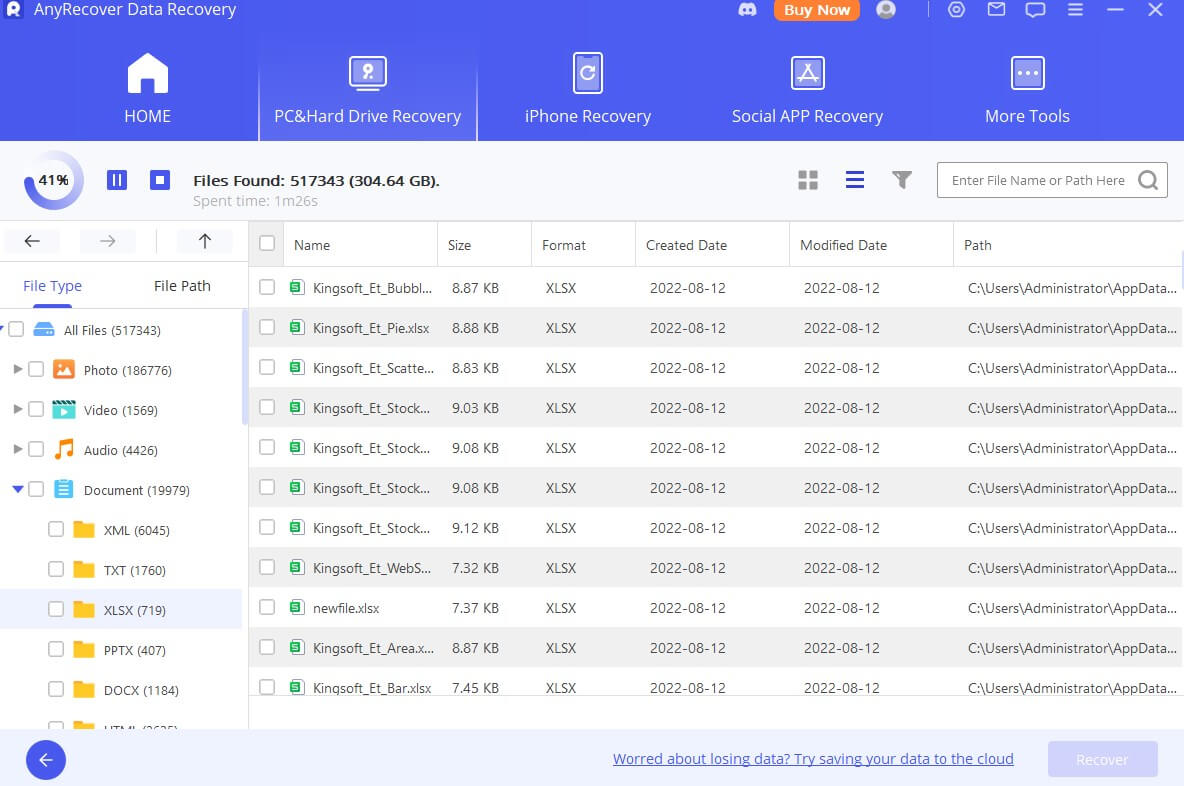The height and width of the screenshot is (786, 1184).
Task: Click the 41% scan progress circle
Action: (52, 180)
